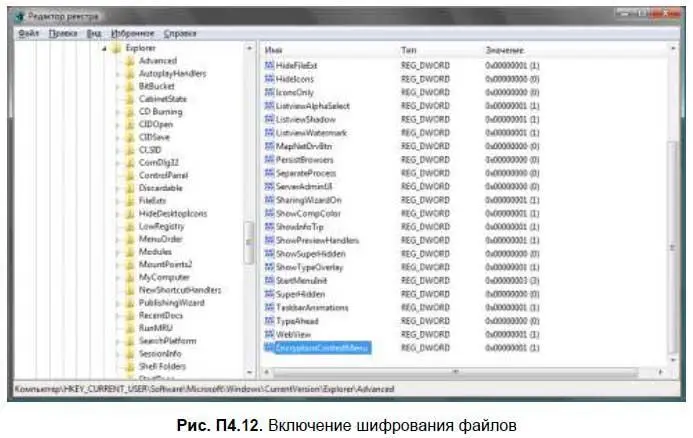Click the SeparateProcess value icon
The width and height of the screenshot is (693, 438).
[x=269, y=173]
